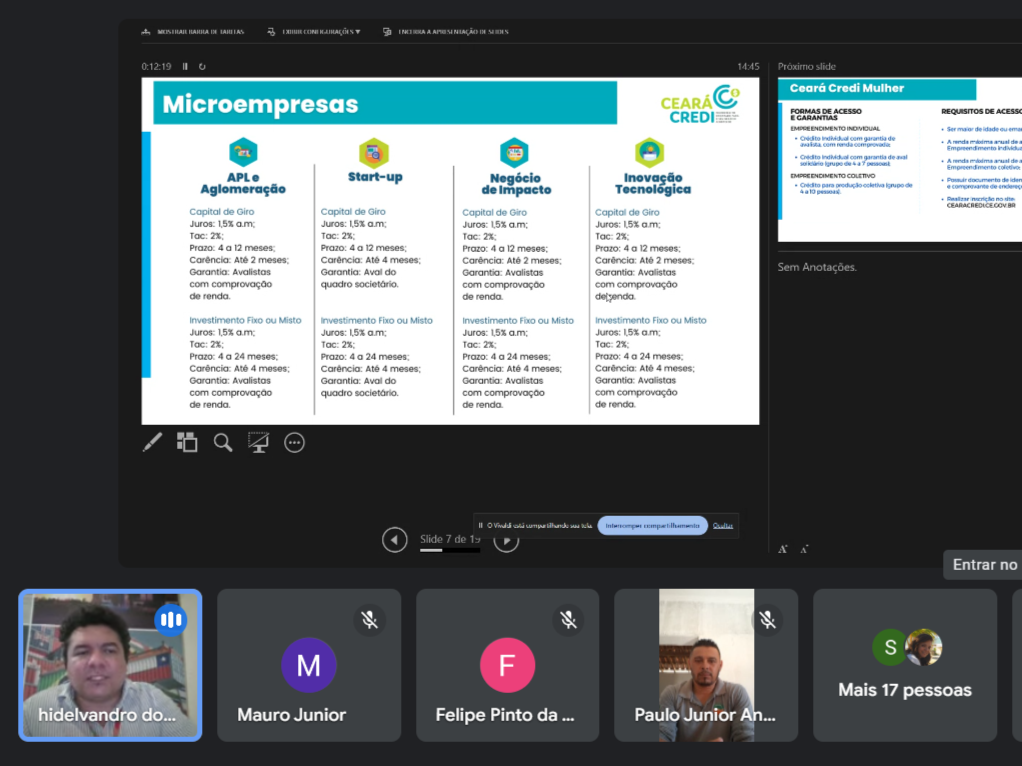
Task: Click Mauro Junior's muted microphone icon
Action: coord(370,619)
